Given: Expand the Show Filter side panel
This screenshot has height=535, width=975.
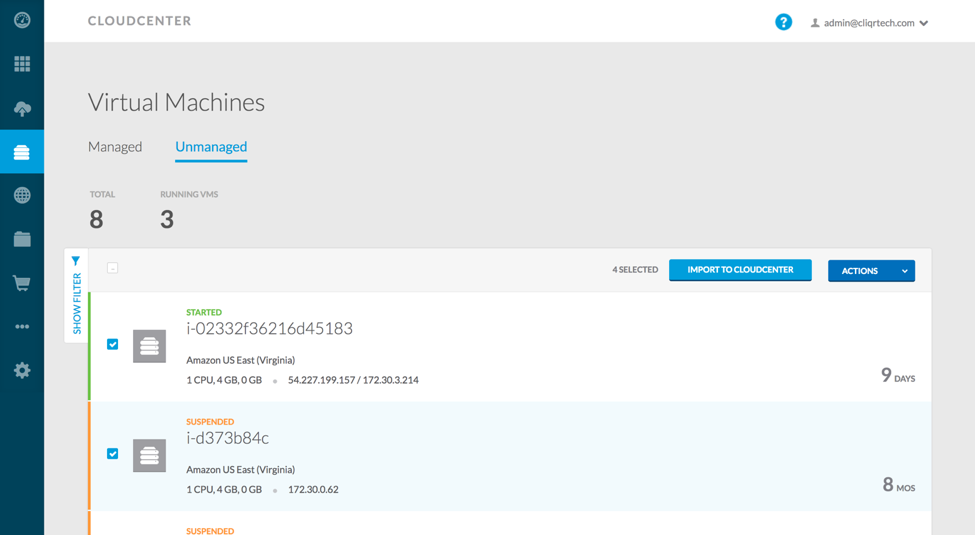Looking at the screenshot, I should (x=76, y=296).
